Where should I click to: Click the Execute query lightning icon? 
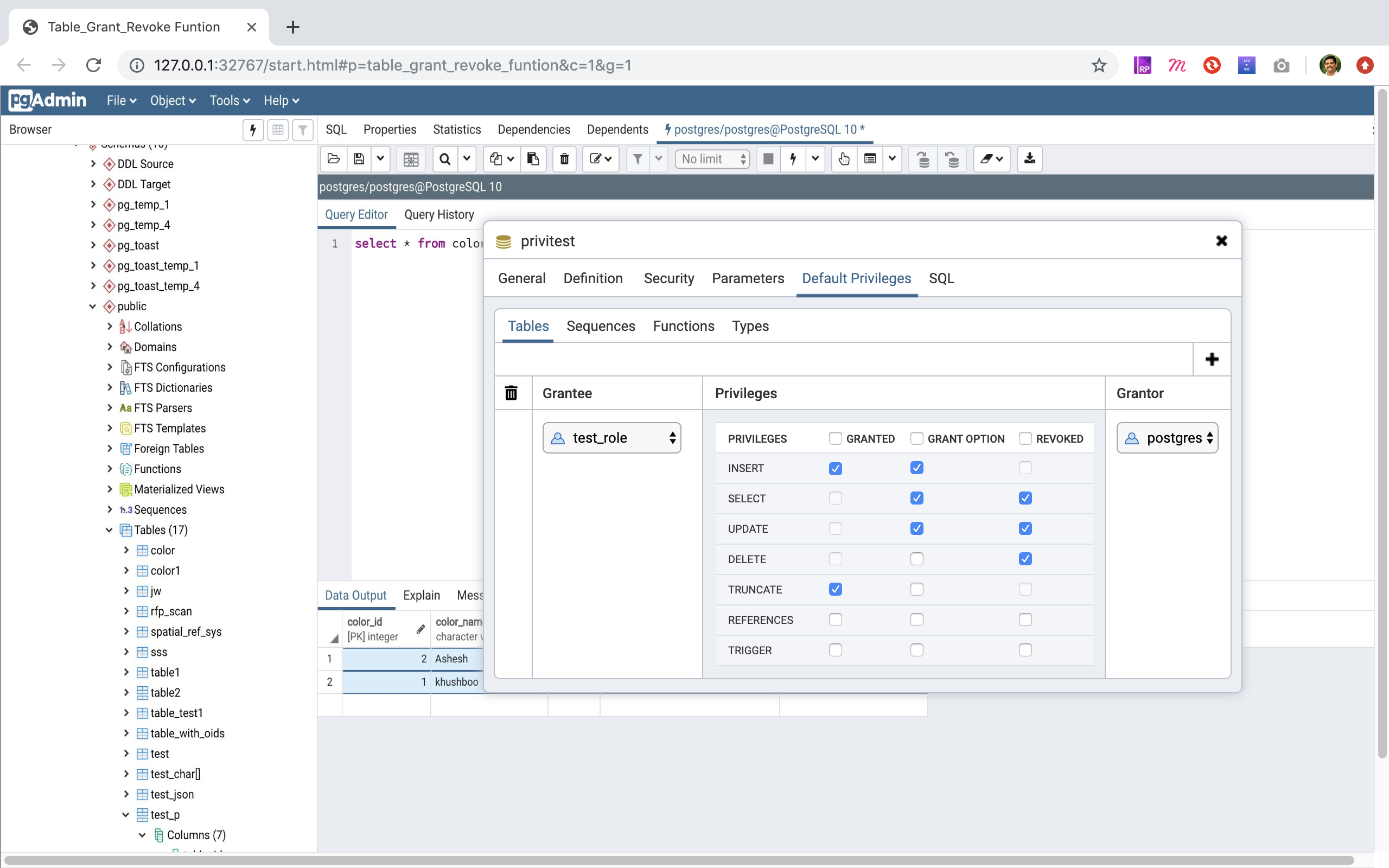pos(793,159)
